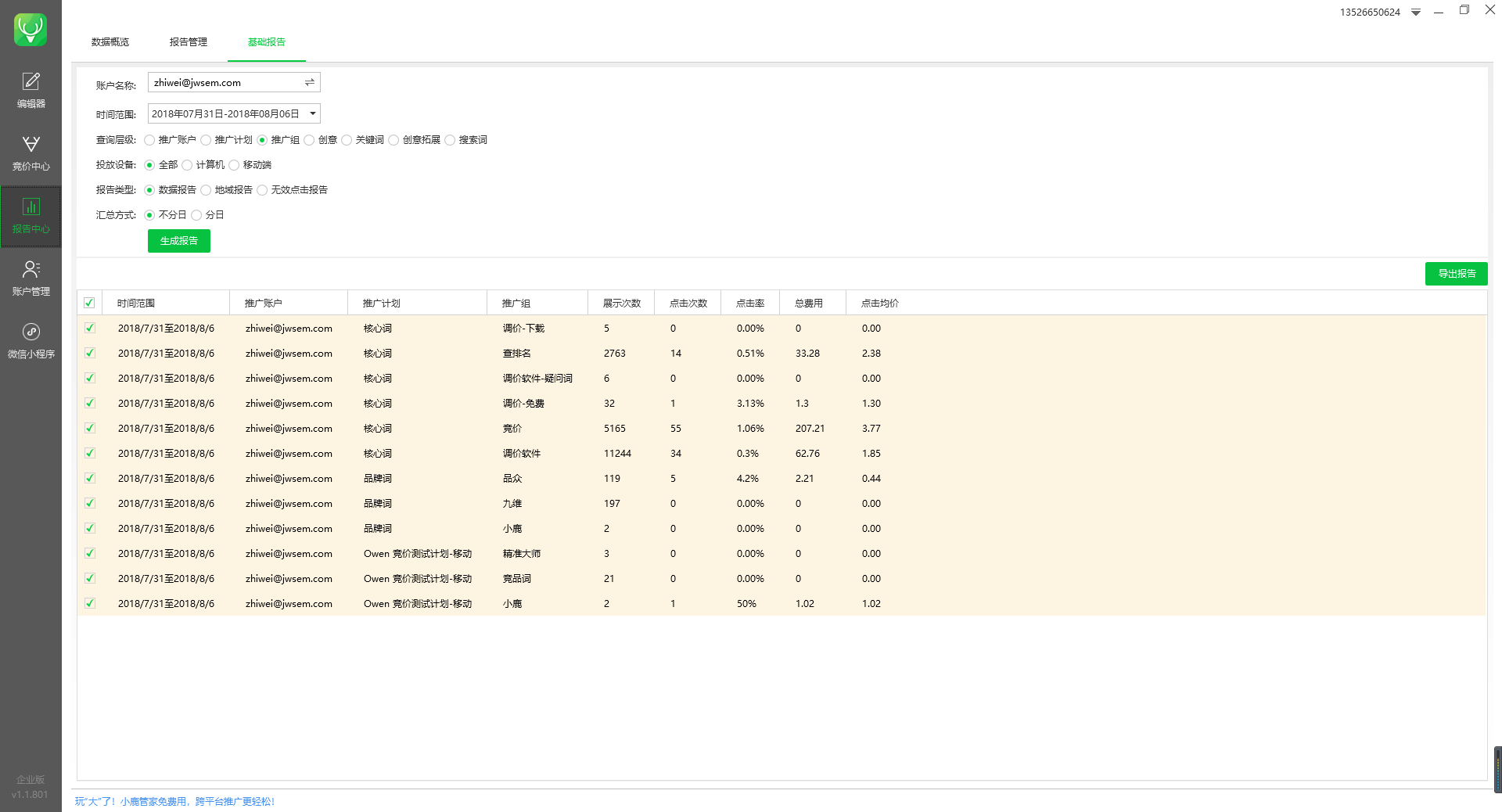Click the 时间范围 column header

(165, 304)
